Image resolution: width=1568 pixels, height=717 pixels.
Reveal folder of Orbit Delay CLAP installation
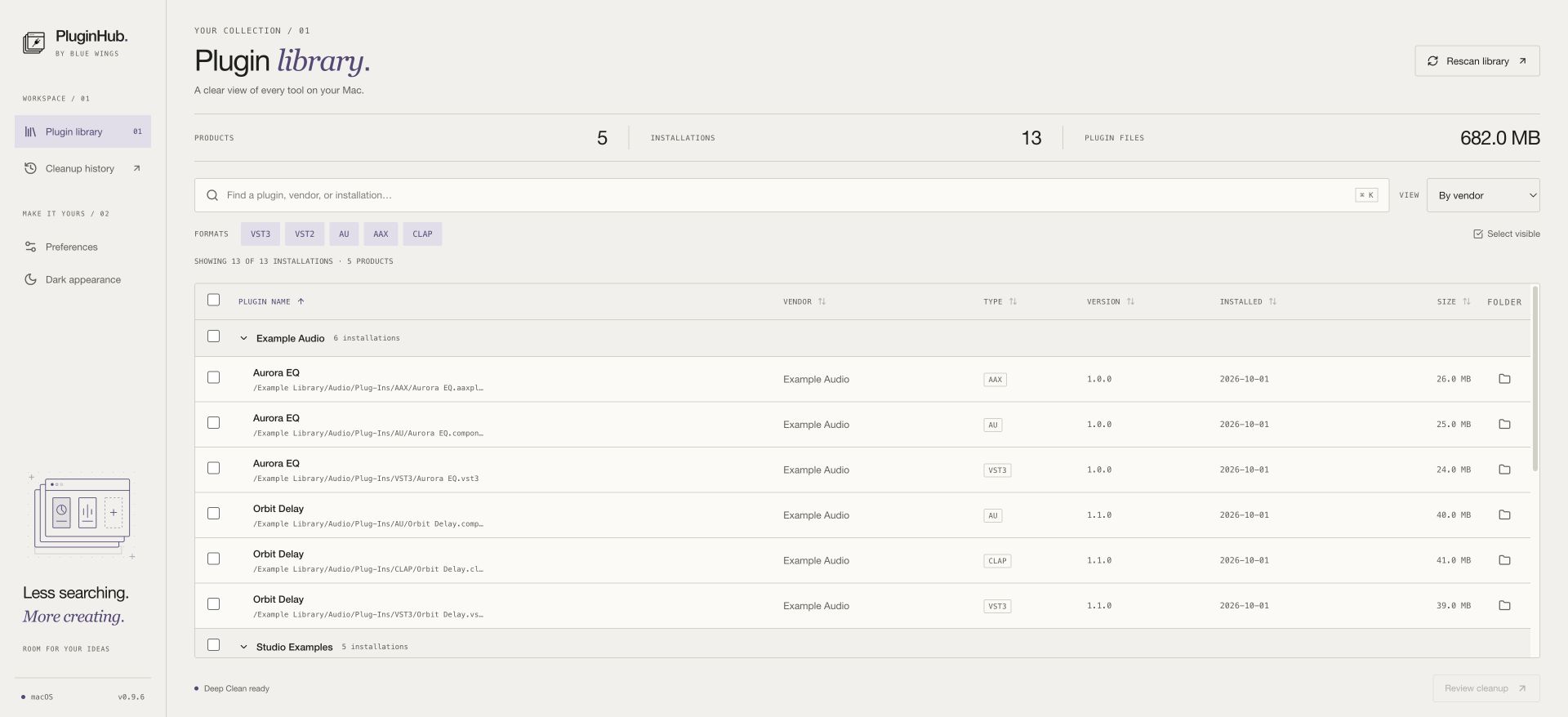pyautogui.click(x=1504, y=560)
